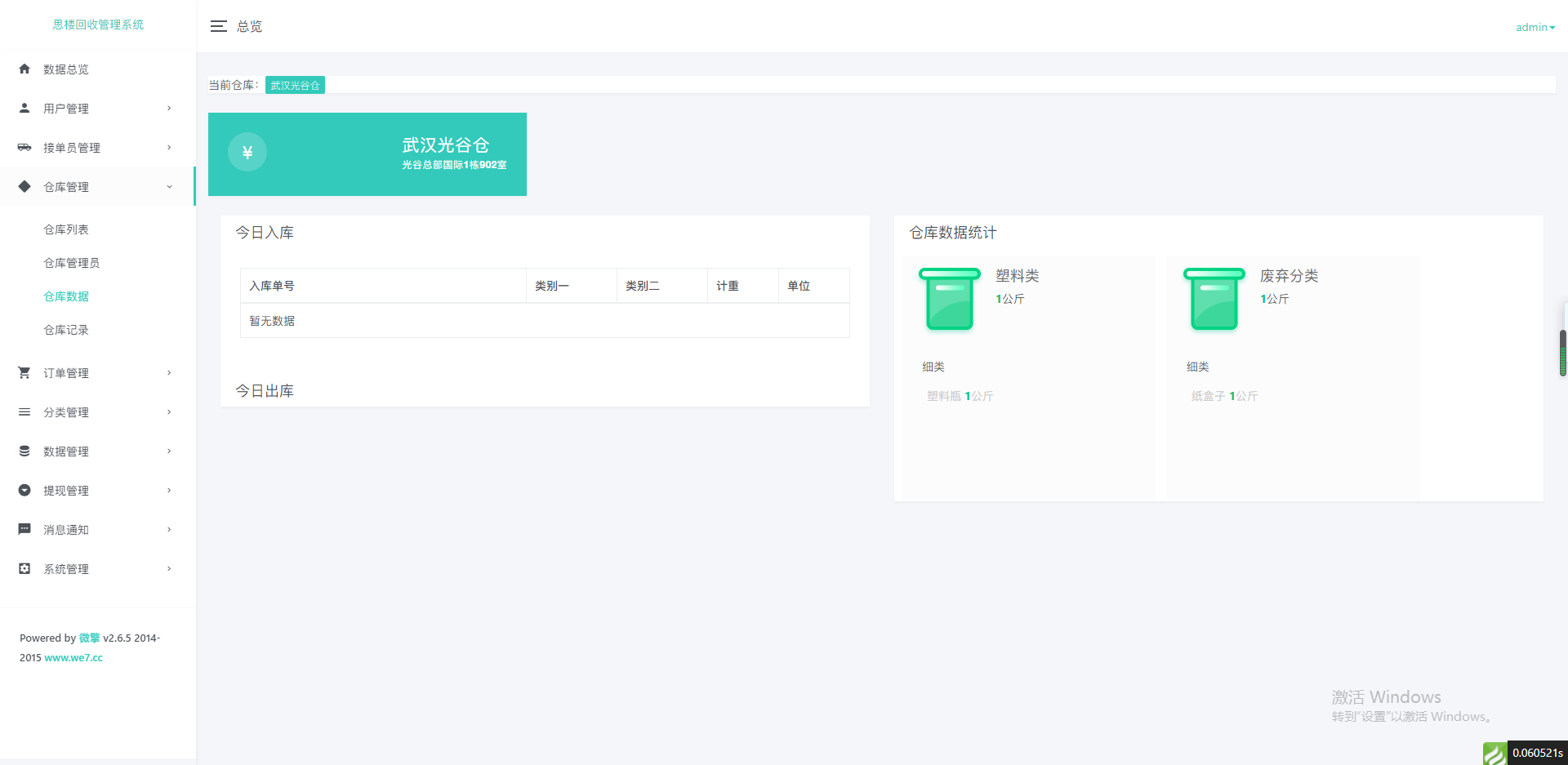Click the gear icon beside 系统管理
1568x765 pixels.
(x=24, y=568)
